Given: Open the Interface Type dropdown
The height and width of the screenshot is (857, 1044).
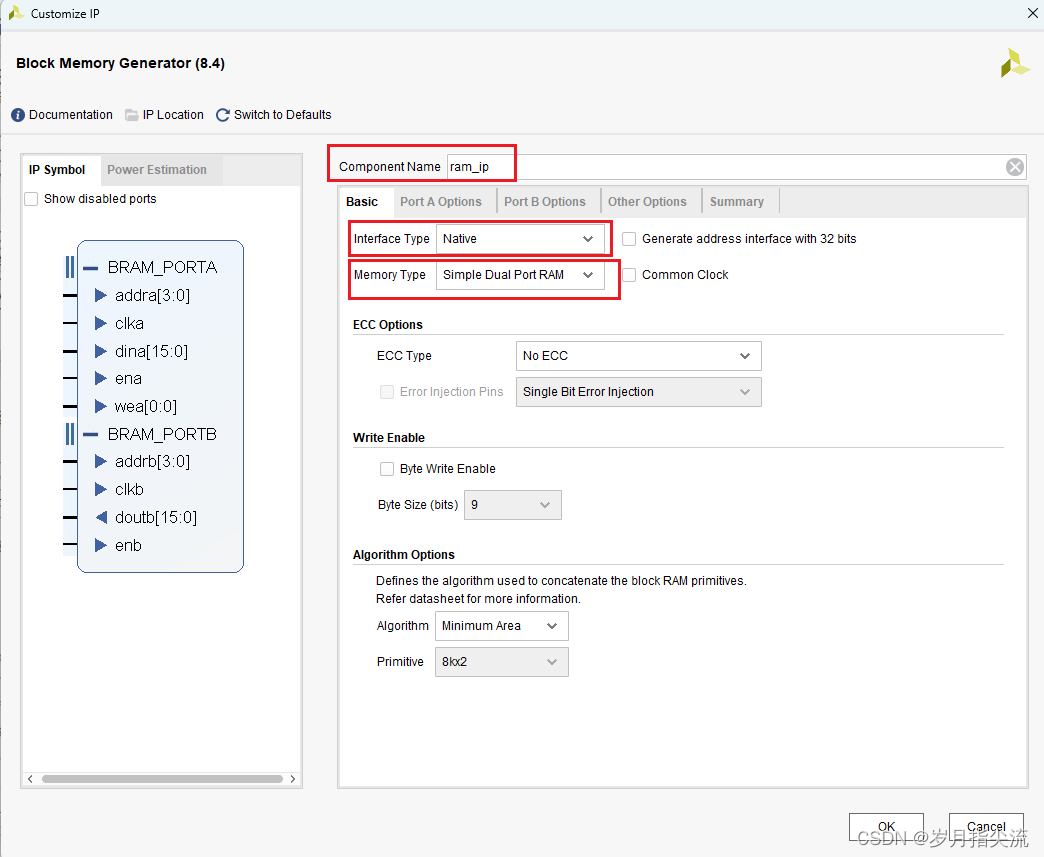Looking at the screenshot, I should [x=520, y=239].
